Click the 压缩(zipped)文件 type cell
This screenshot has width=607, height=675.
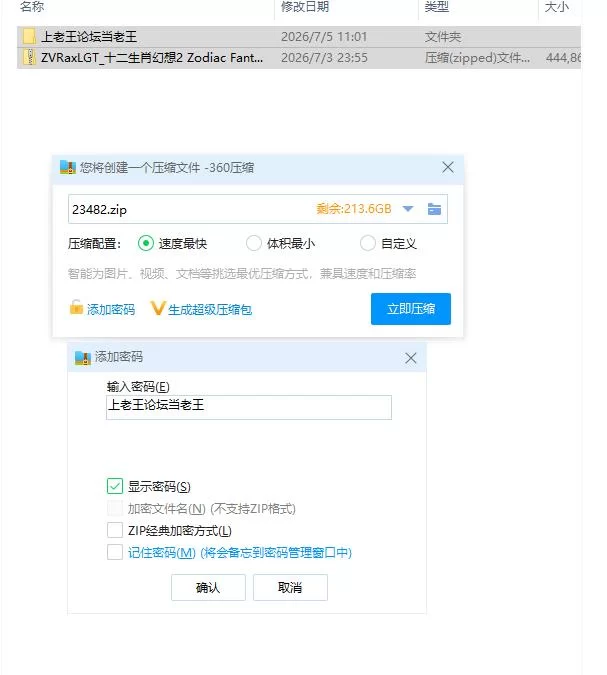click(477, 58)
